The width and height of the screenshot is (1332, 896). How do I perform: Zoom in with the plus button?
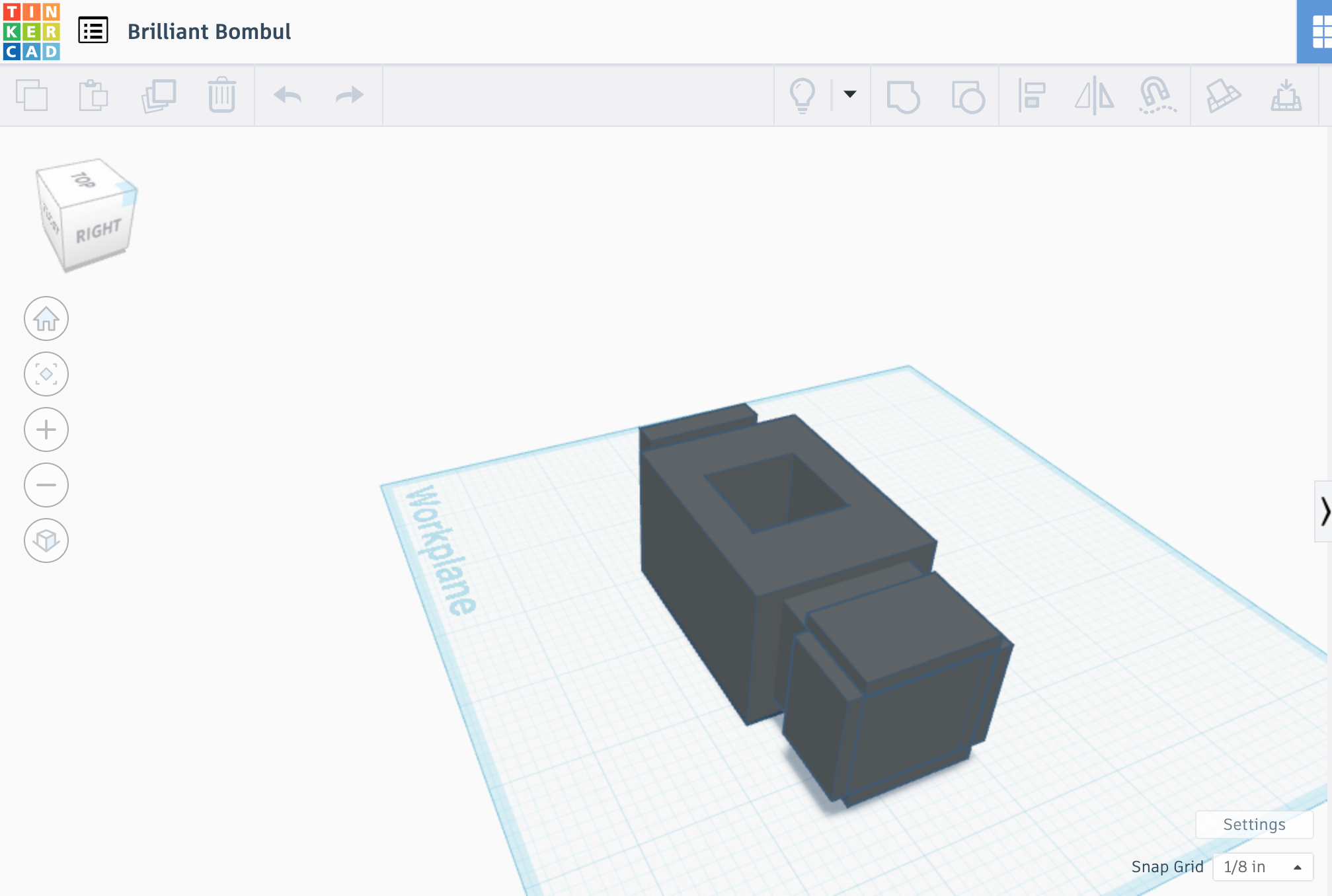[46, 429]
